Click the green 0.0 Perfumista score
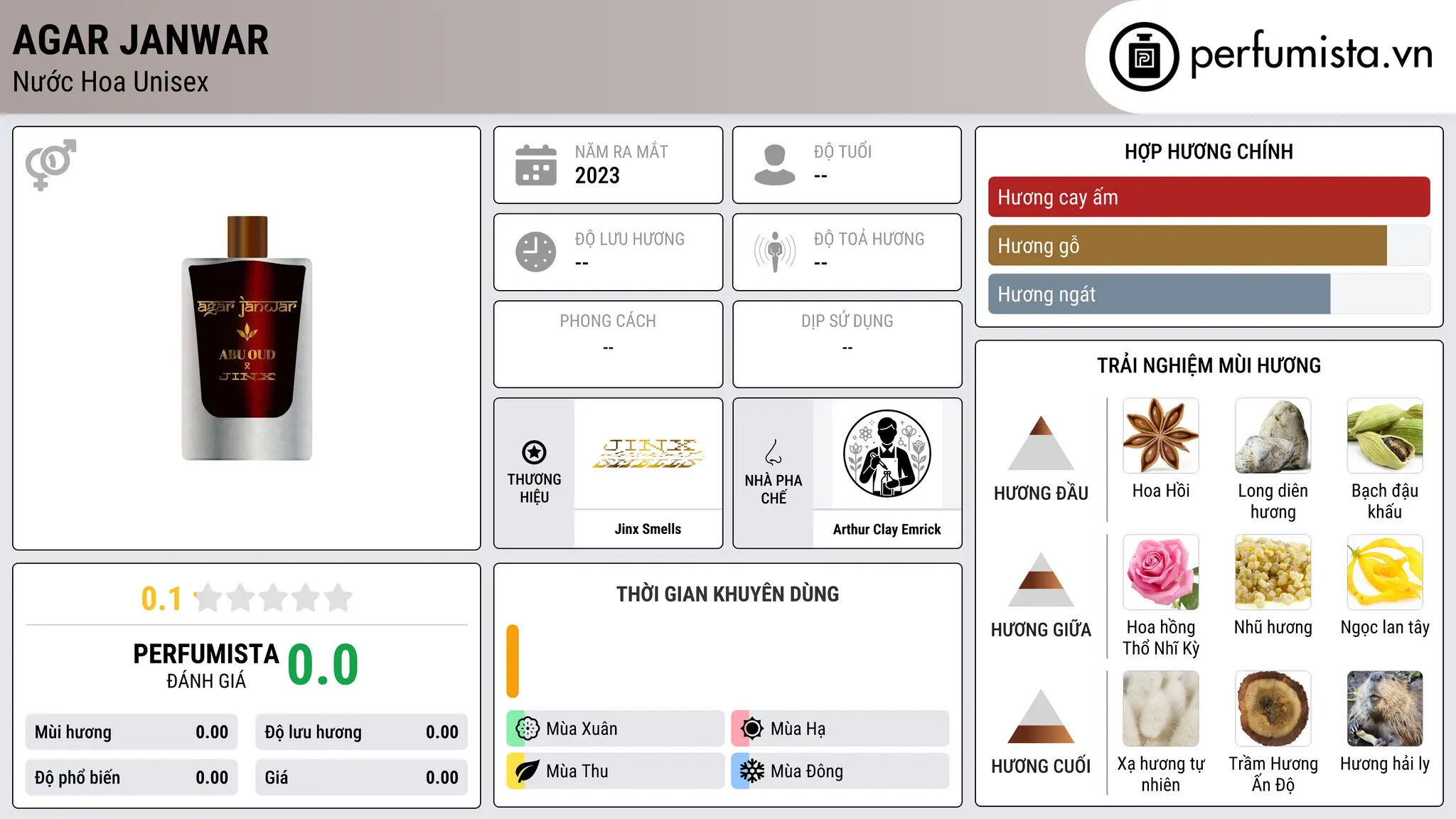This screenshot has height=819, width=1456. tap(323, 665)
